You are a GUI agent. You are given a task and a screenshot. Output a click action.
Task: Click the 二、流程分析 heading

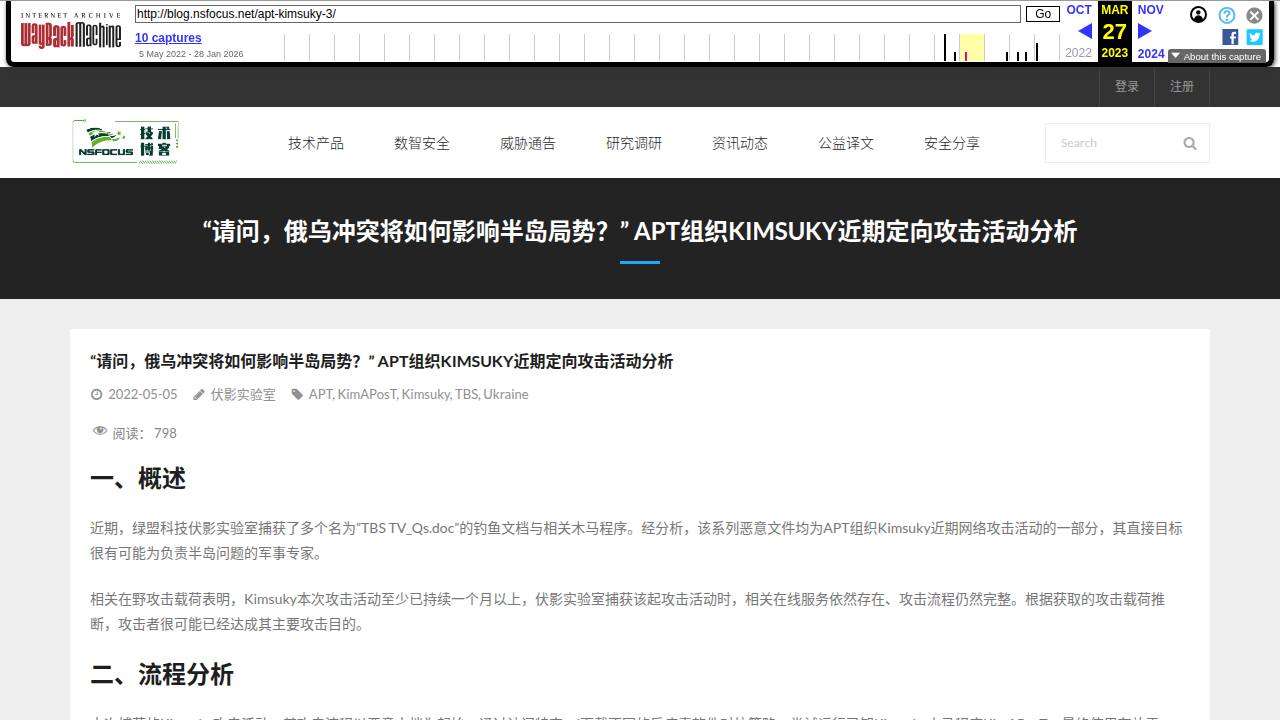[x=162, y=674]
